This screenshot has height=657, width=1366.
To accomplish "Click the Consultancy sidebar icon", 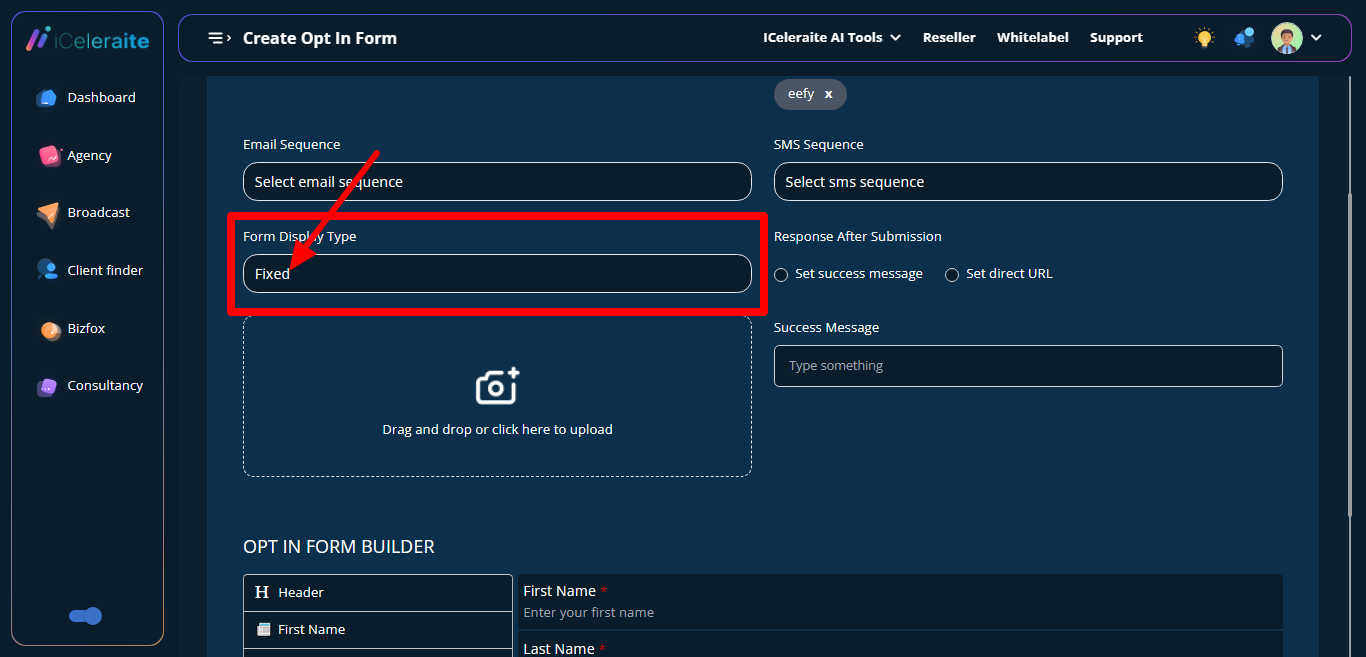I will coord(47,386).
